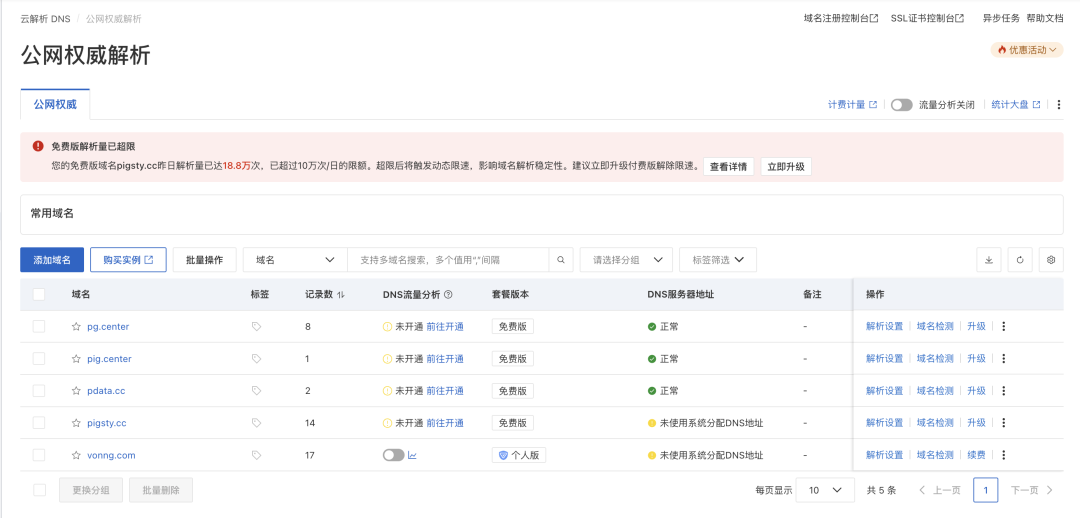Image resolution: width=1080 pixels, height=518 pixels.
Task: Star the pg.center domain
Action: coord(76,327)
